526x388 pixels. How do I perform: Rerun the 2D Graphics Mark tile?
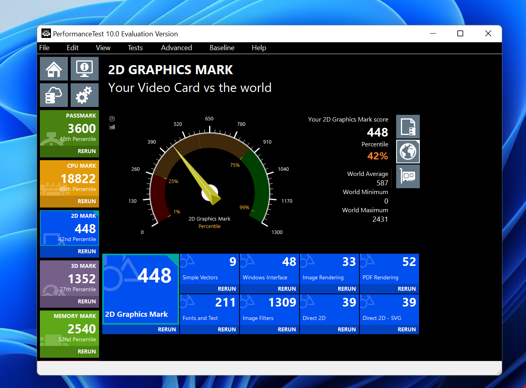point(167,329)
